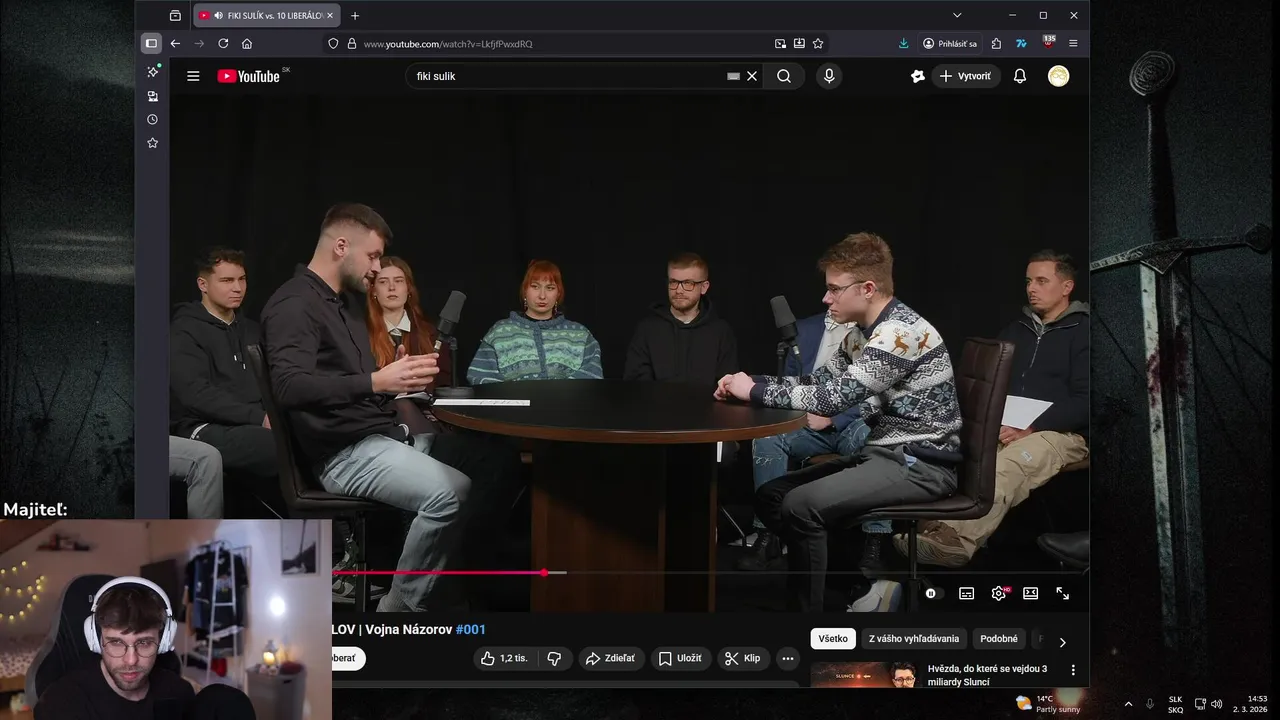Open Hvězda recommended video thumbnail

pos(865,675)
